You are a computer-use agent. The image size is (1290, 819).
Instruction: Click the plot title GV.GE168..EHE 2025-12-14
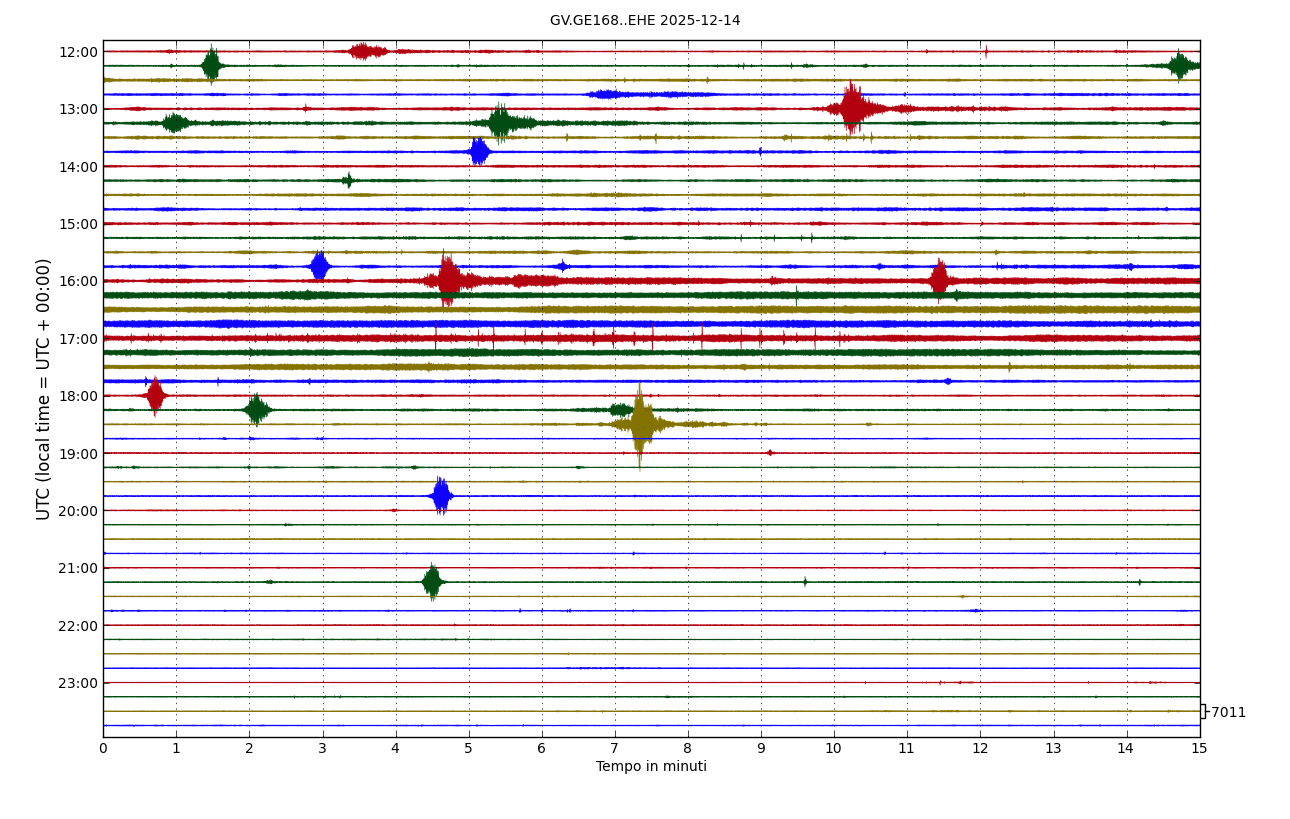coord(645,21)
